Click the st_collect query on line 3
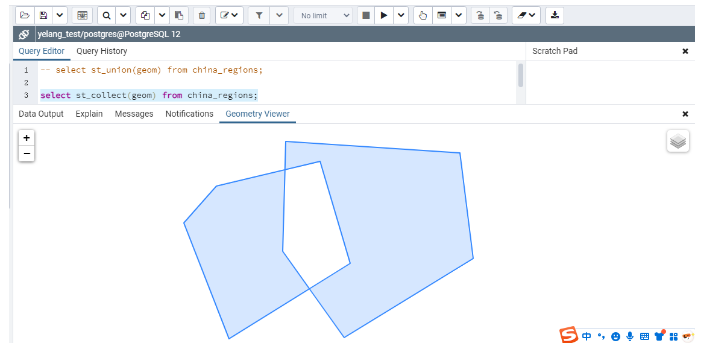 tap(149, 95)
